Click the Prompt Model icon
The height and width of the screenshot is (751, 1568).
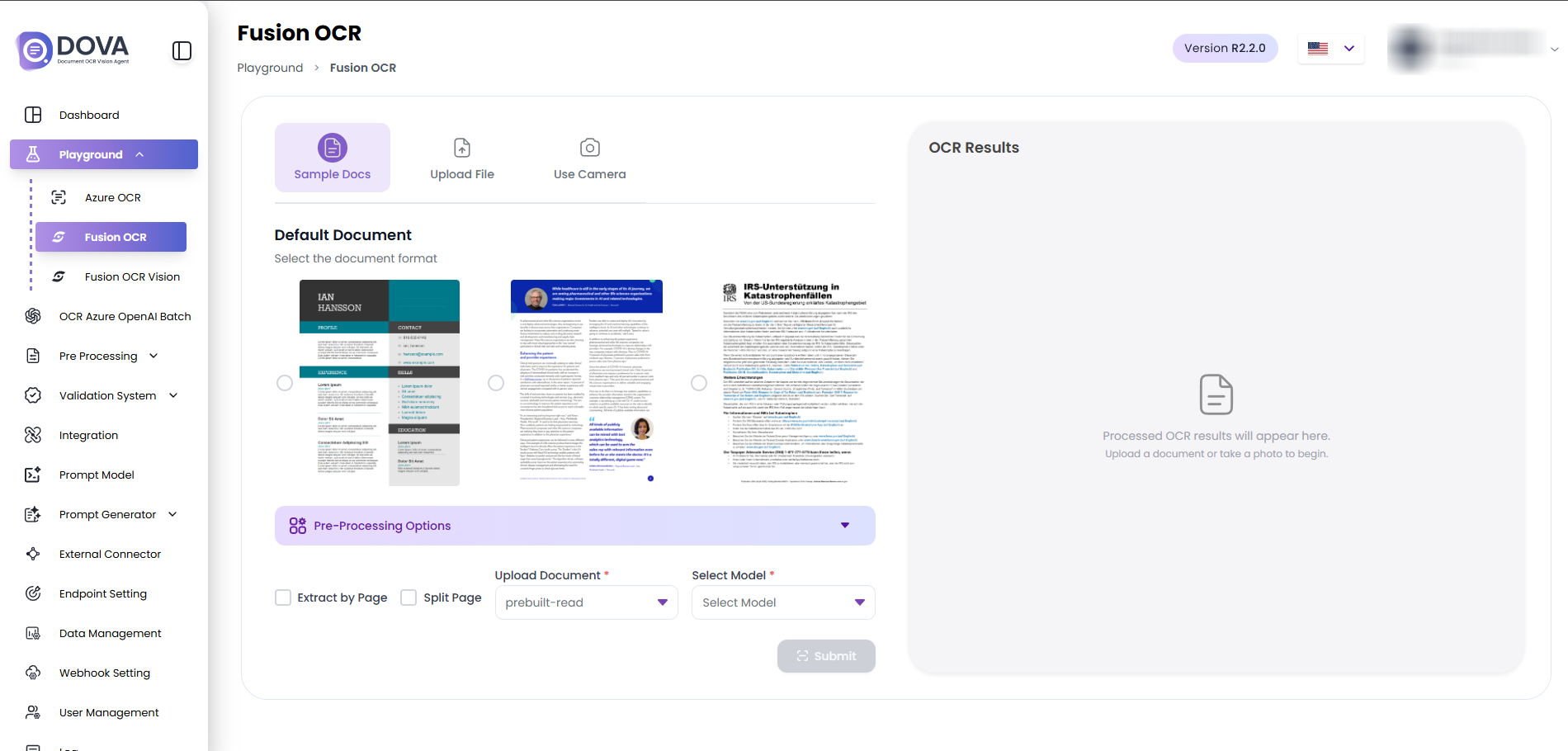33,475
